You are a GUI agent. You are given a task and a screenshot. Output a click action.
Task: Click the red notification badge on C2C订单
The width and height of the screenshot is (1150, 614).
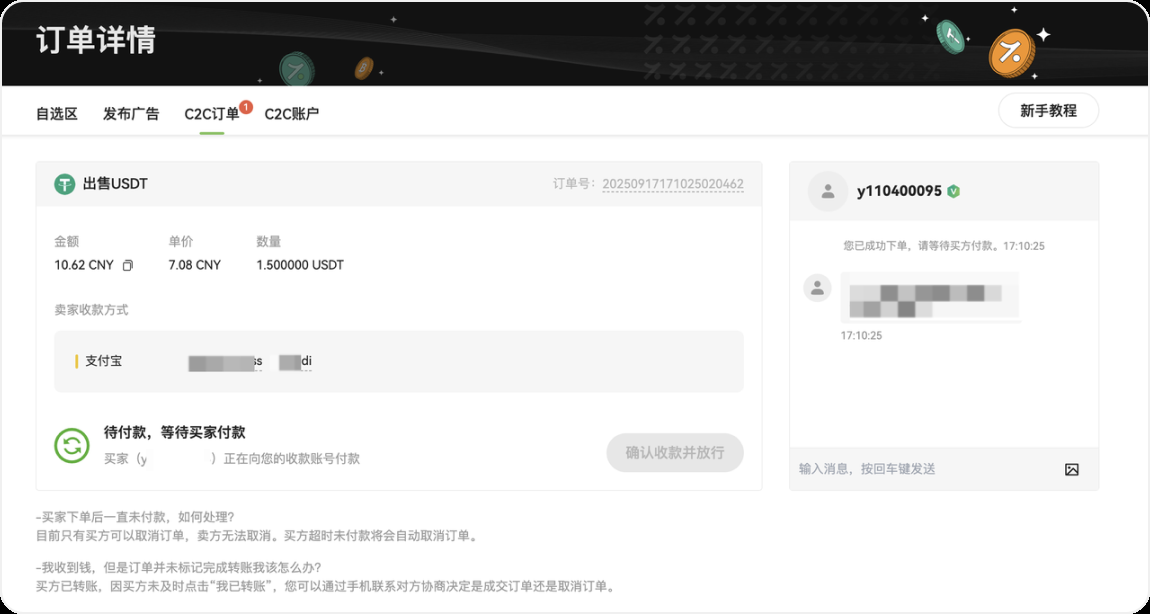tap(246, 106)
